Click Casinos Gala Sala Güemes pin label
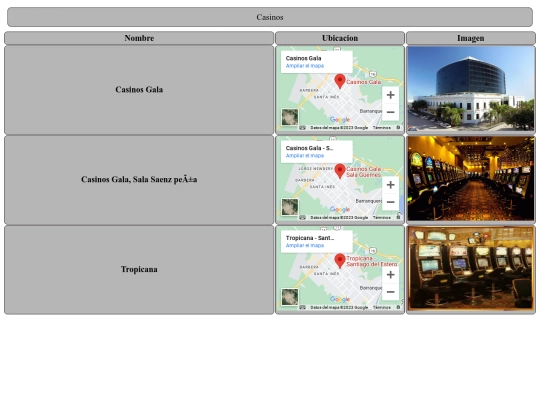 [364, 172]
